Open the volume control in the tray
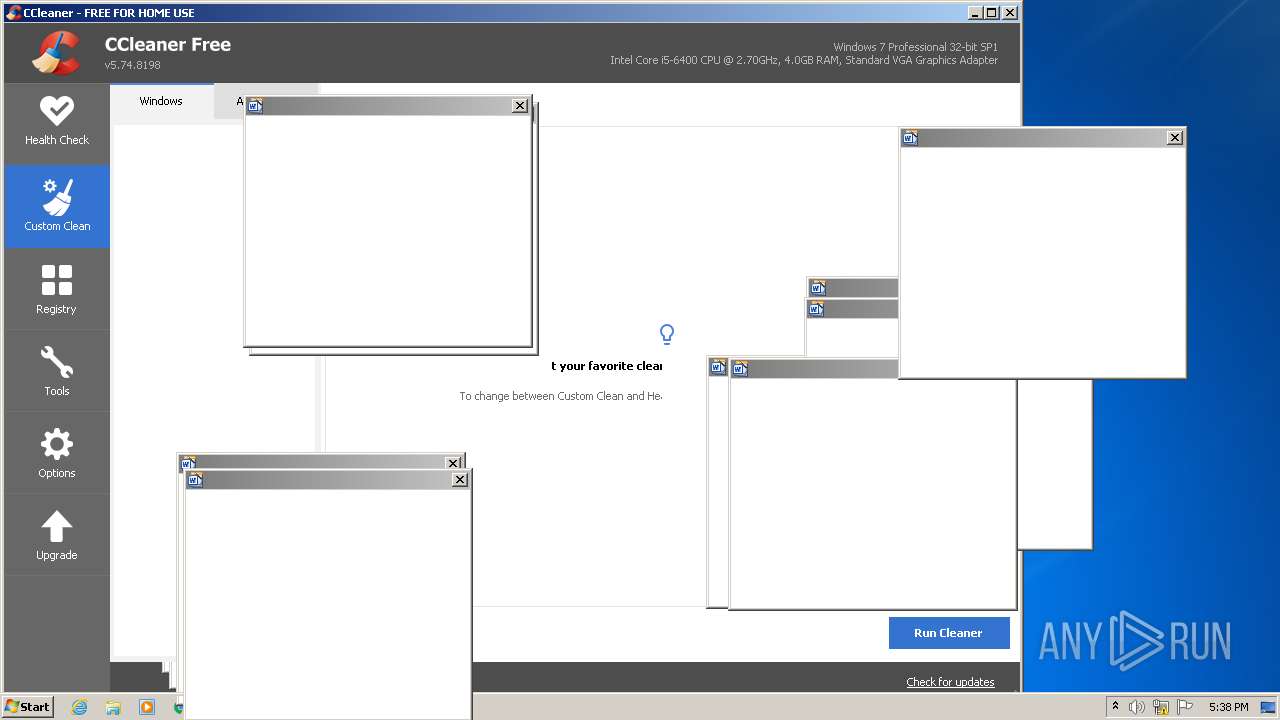Viewport: 1280px width, 720px height. click(x=1137, y=707)
